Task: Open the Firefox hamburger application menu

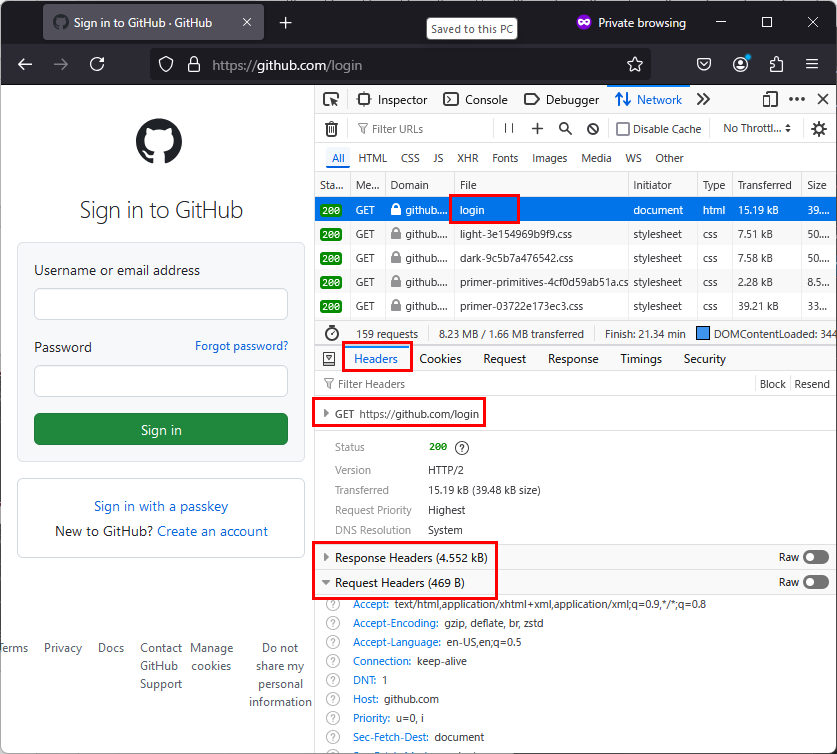Action: pos(812,65)
